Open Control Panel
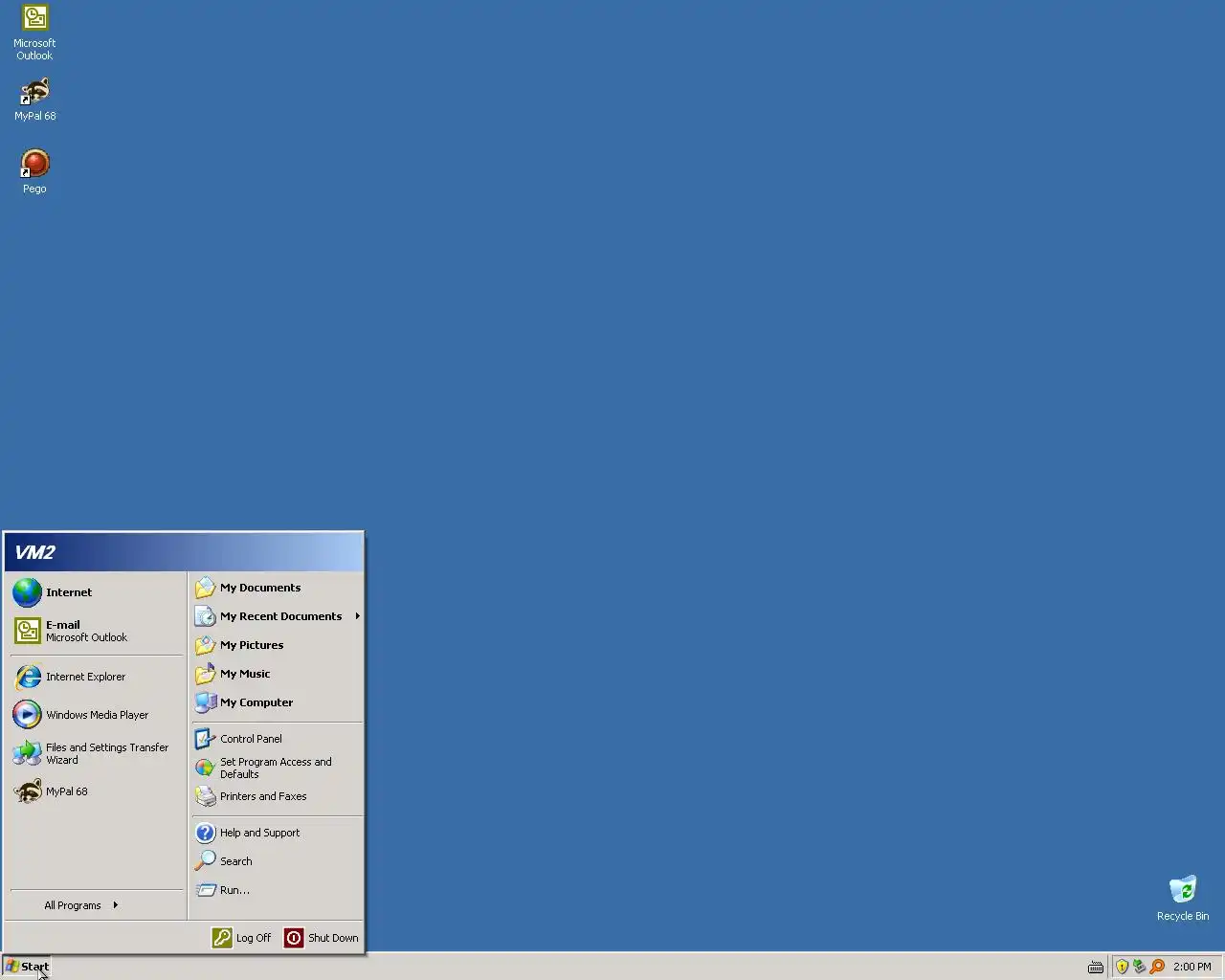The image size is (1225, 980). click(x=277, y=739)
